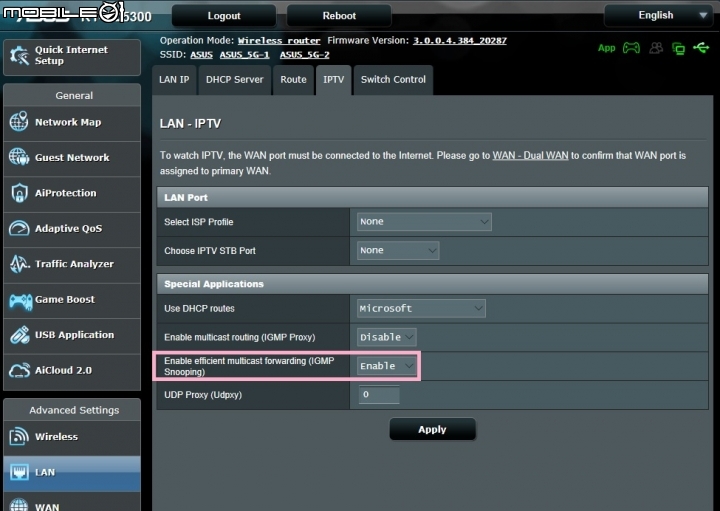The height and width of the screenshot is (511, 720).
Task: Open AiProtection menu item
Action: click(x=72, y=193)
